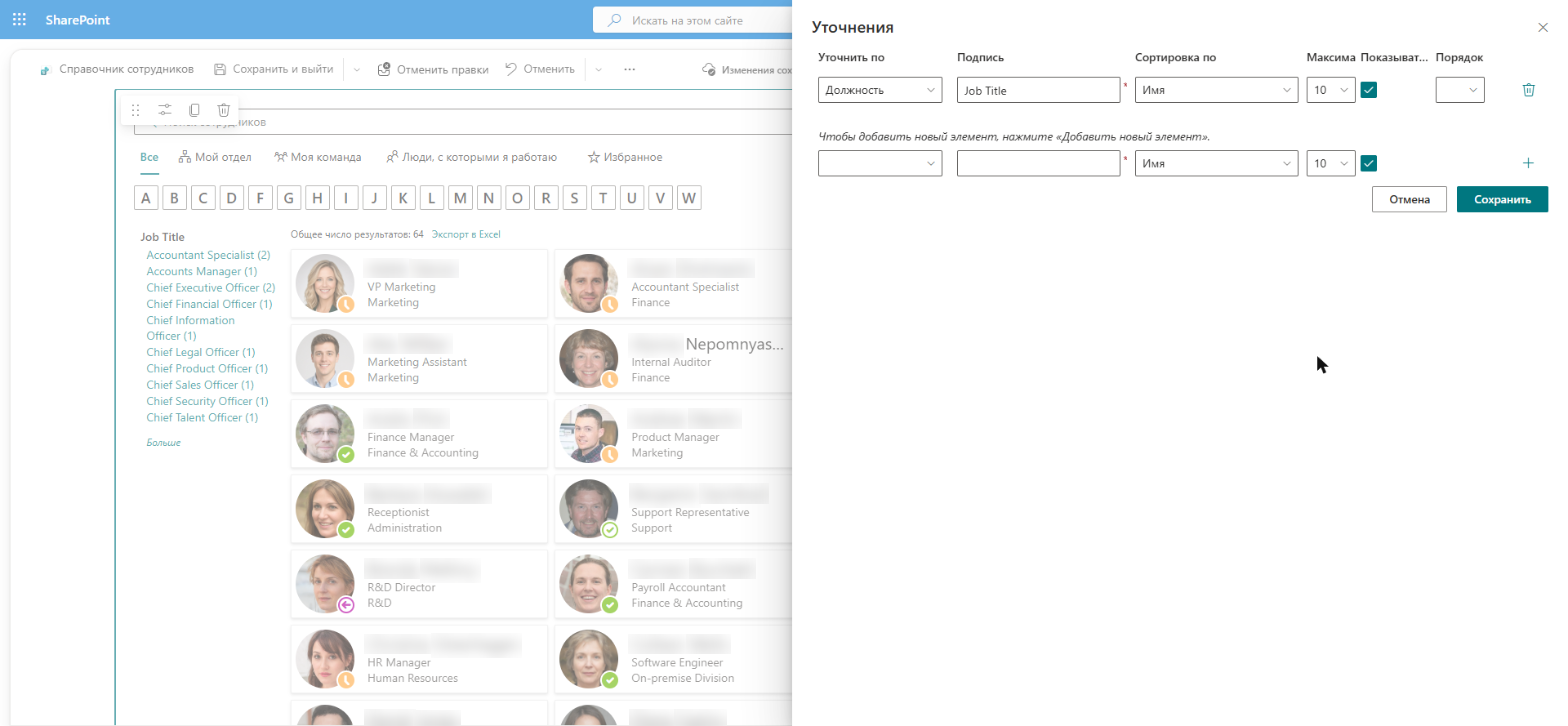Click Сохранить и выйти in toolbar
Screen dimensions: 1568x726
[x=273, y=69]
